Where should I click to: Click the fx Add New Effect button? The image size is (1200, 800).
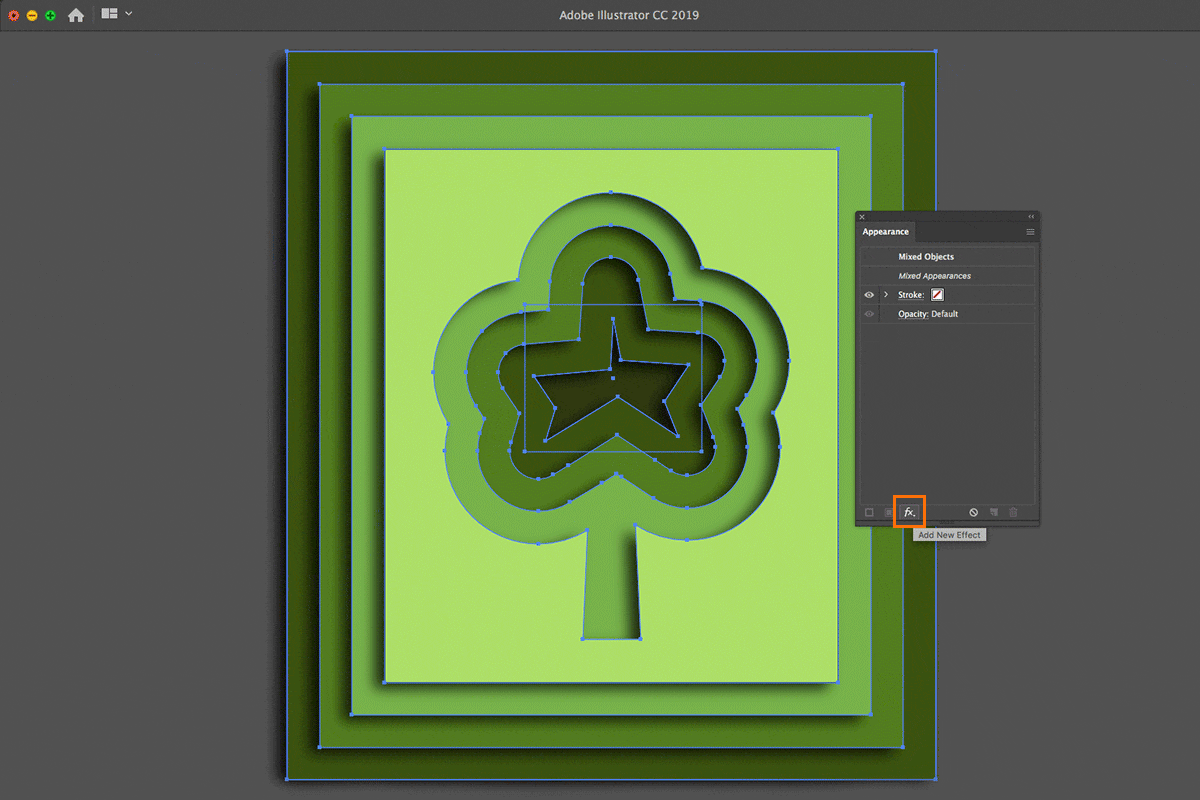tap(909, 512)
